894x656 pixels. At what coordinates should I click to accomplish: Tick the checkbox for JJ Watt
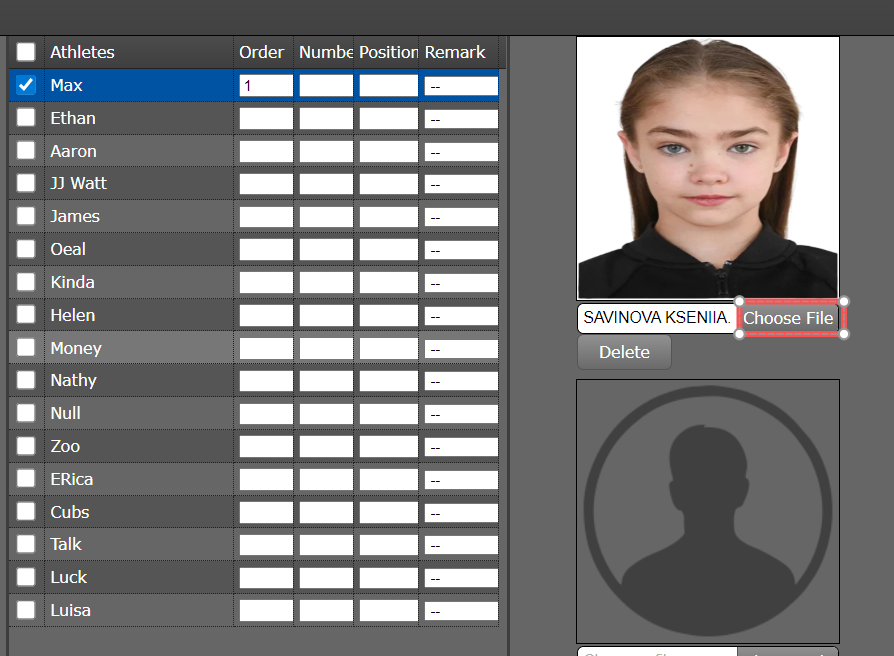pos(26,184)
